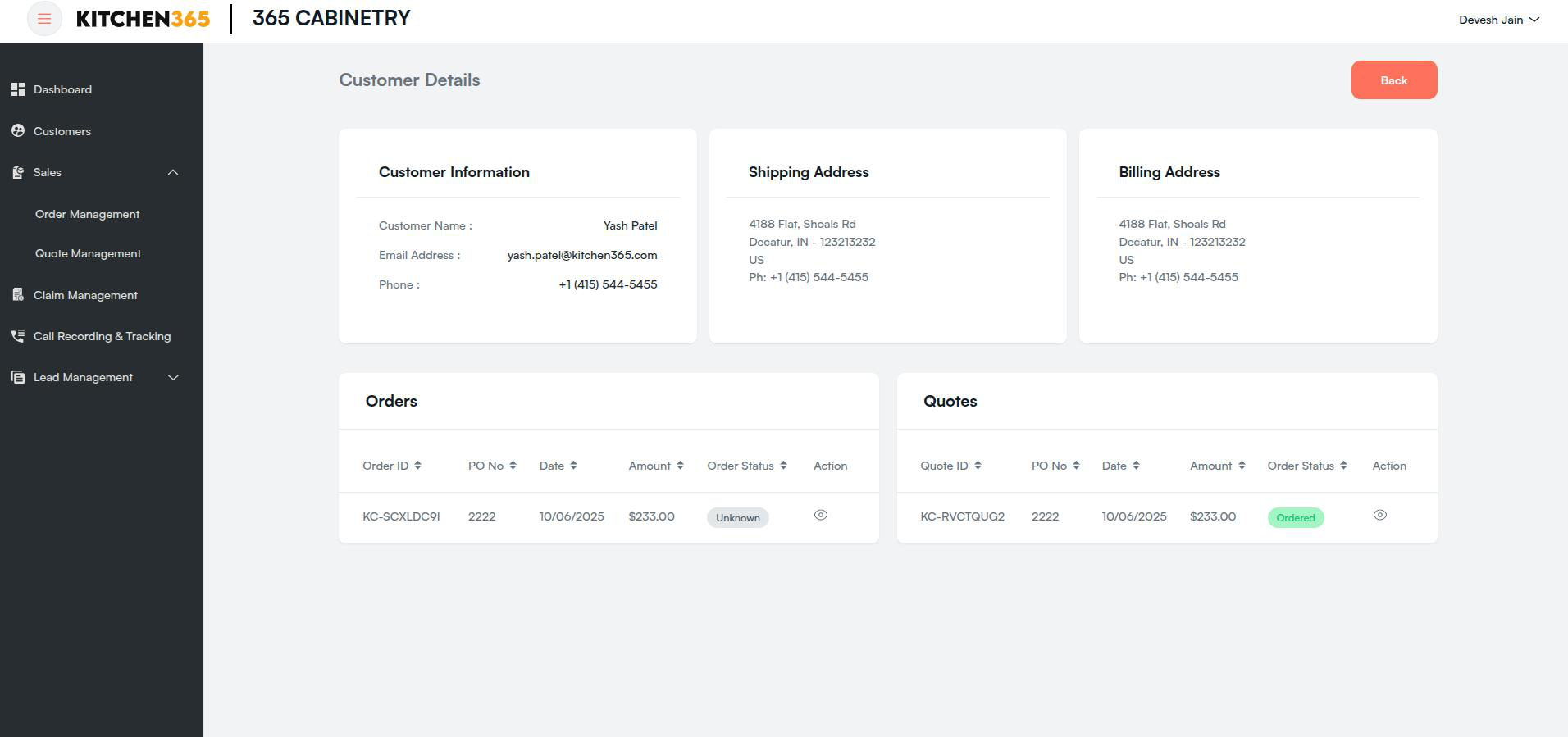
Task: Go to Dashboard in sidebar
Action: (x=62, y=89)
